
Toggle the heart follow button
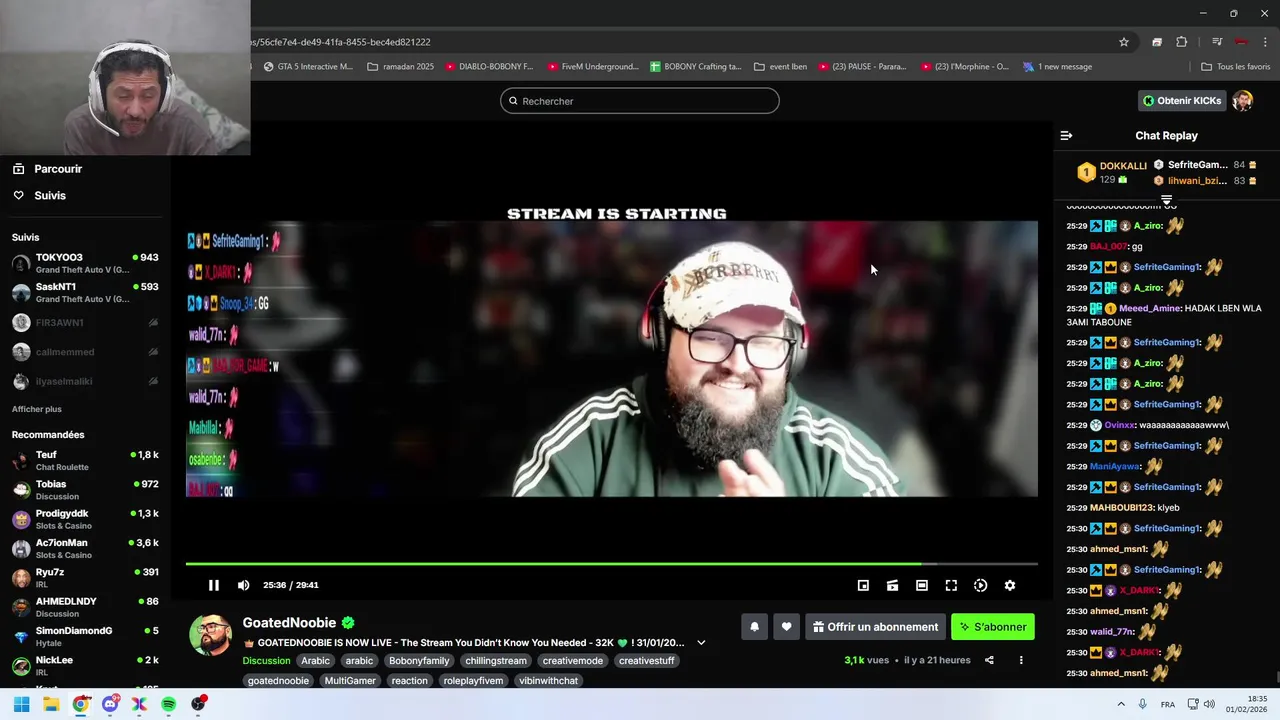point(786,627)
